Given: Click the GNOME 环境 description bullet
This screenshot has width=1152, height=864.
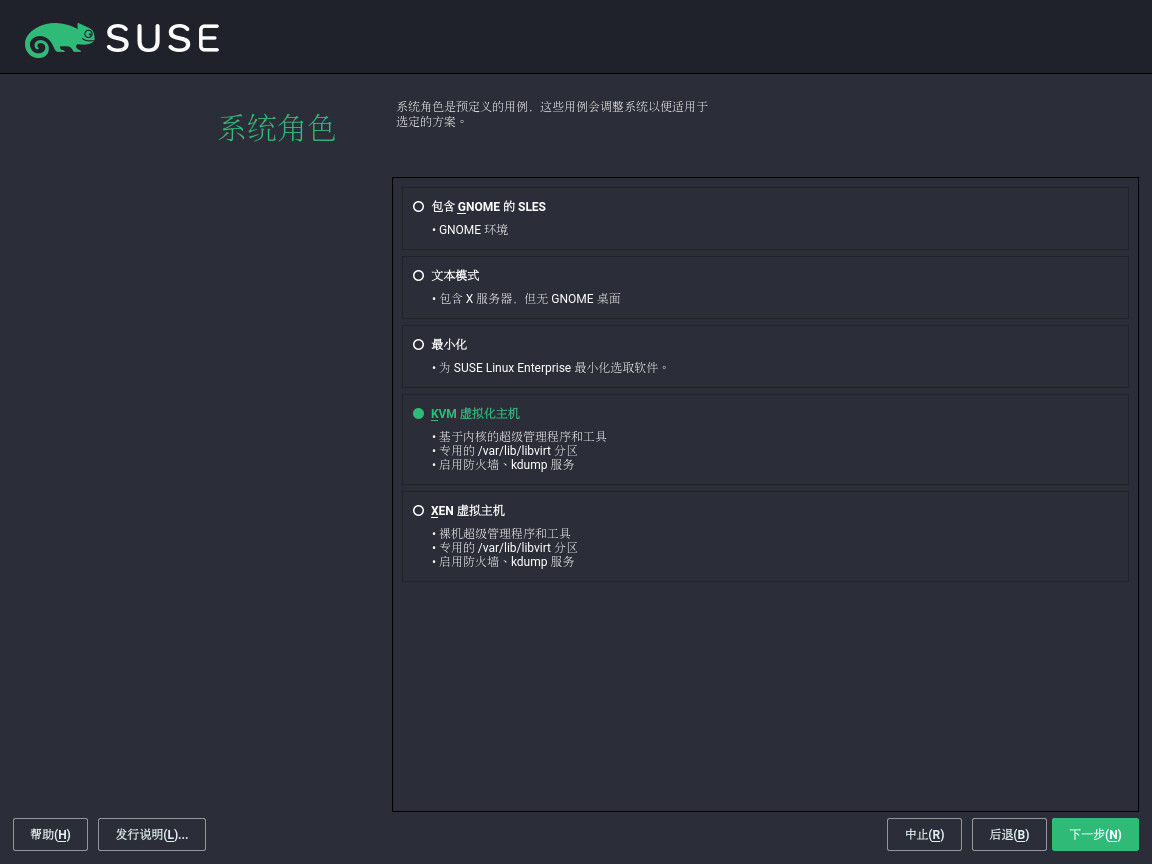Looking at the screenshot, I should (x=473, y=230).
